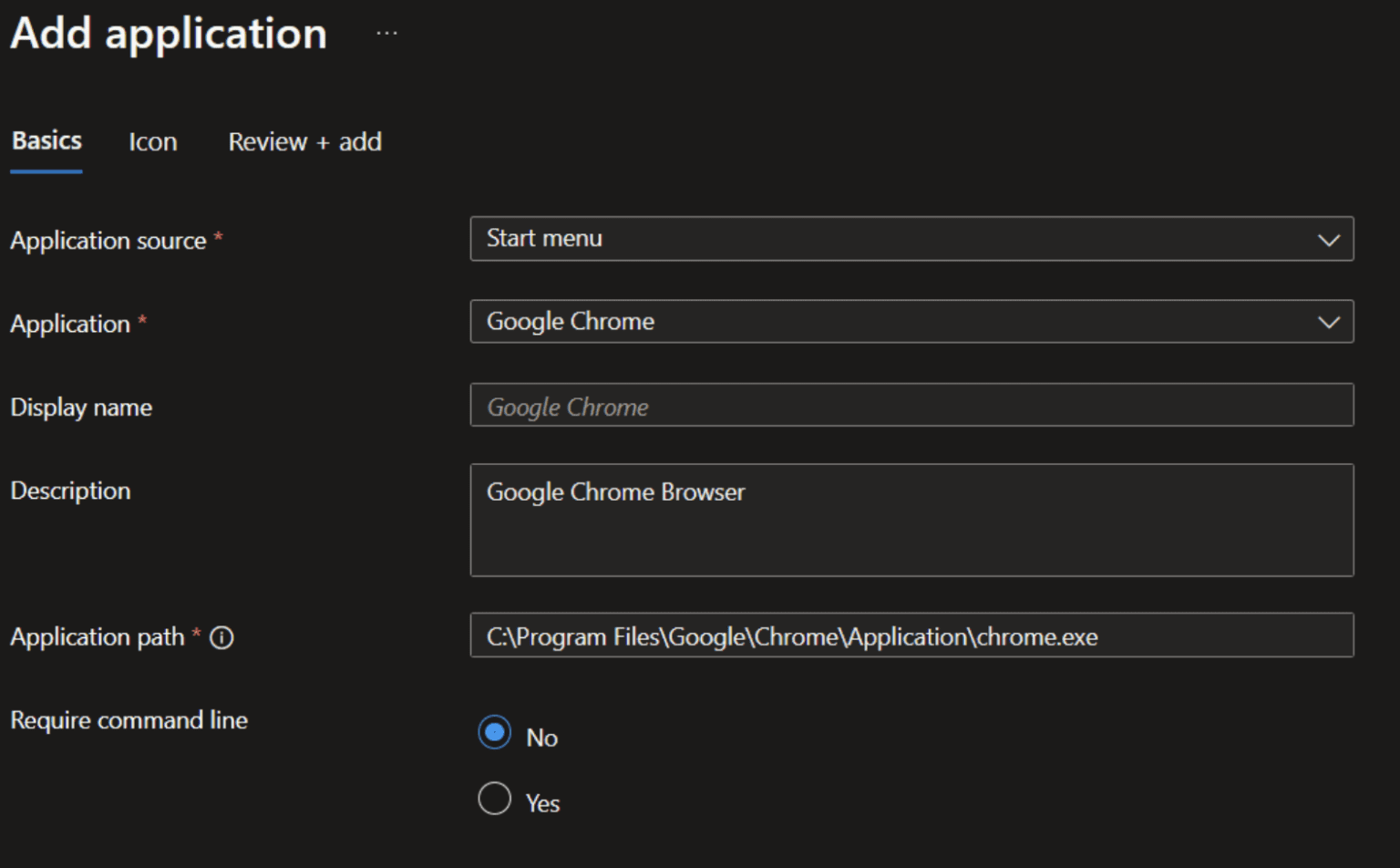The image size is (1400, 868).
Task: Click the "No" label text for command line
Action: [x=541, y=738]
